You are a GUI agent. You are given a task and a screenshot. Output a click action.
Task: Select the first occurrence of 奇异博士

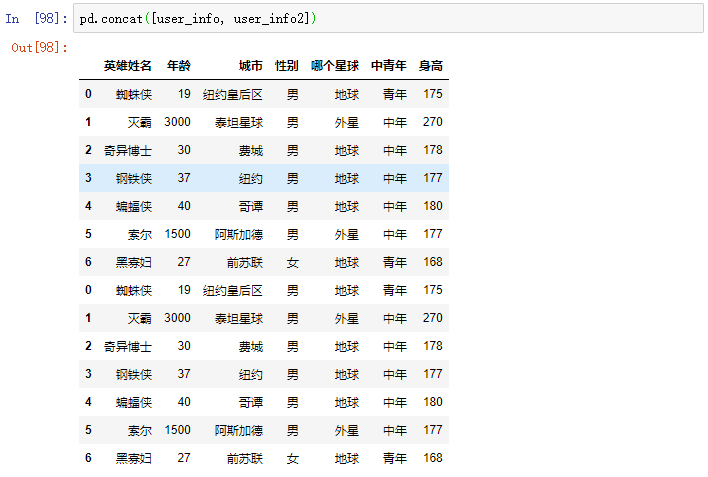(128, 150)
